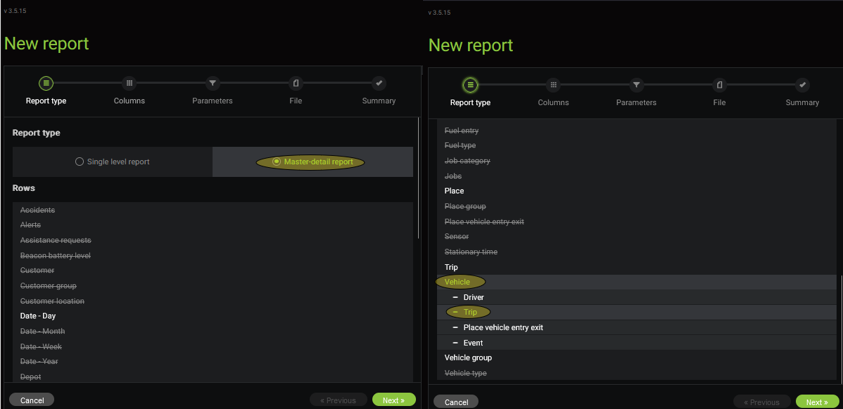Click the Columns step icon in left wizard
This screenshot has height=409, width=843.
(x=129, y=84)
